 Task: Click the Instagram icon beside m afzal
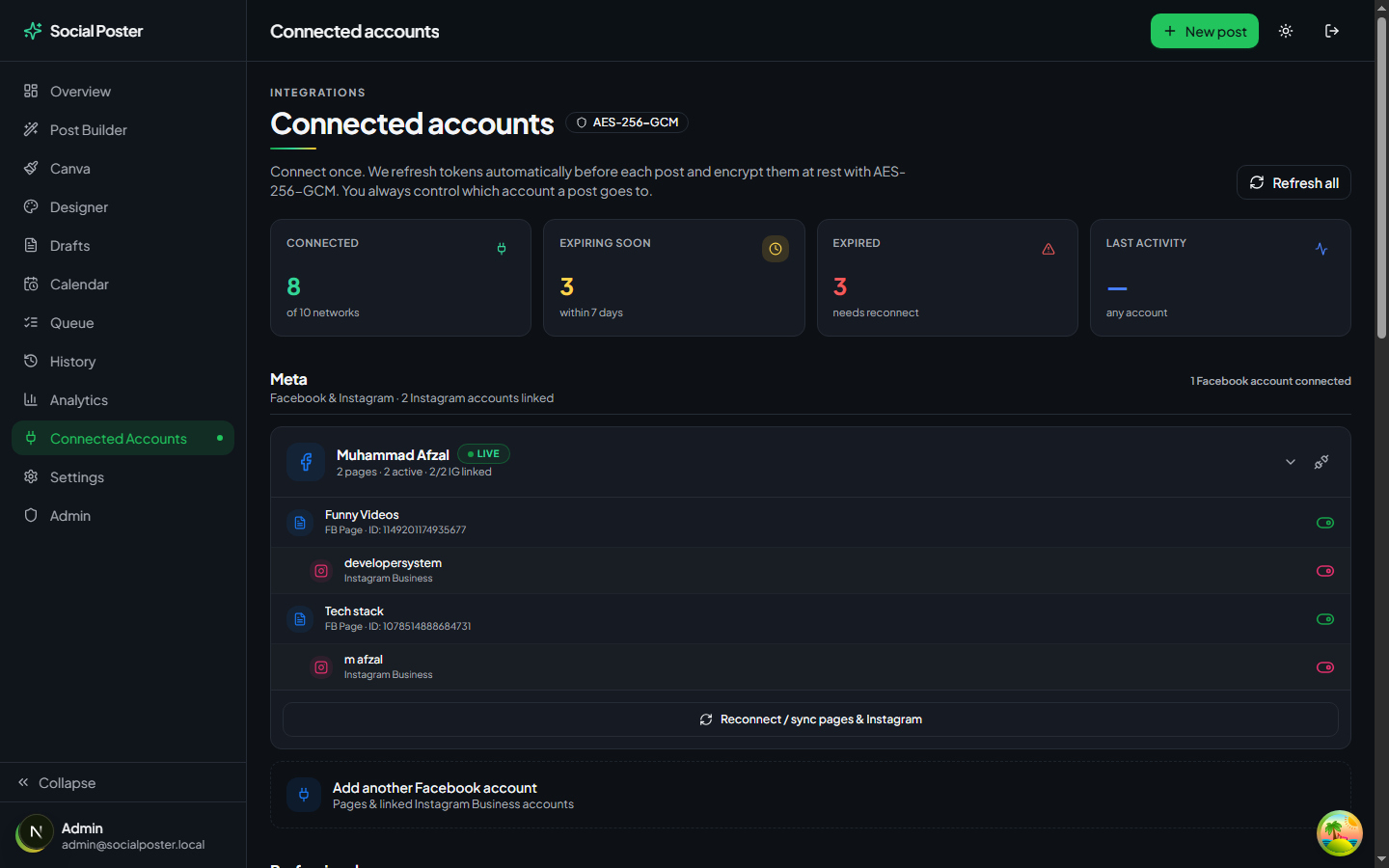coord(321,667)
